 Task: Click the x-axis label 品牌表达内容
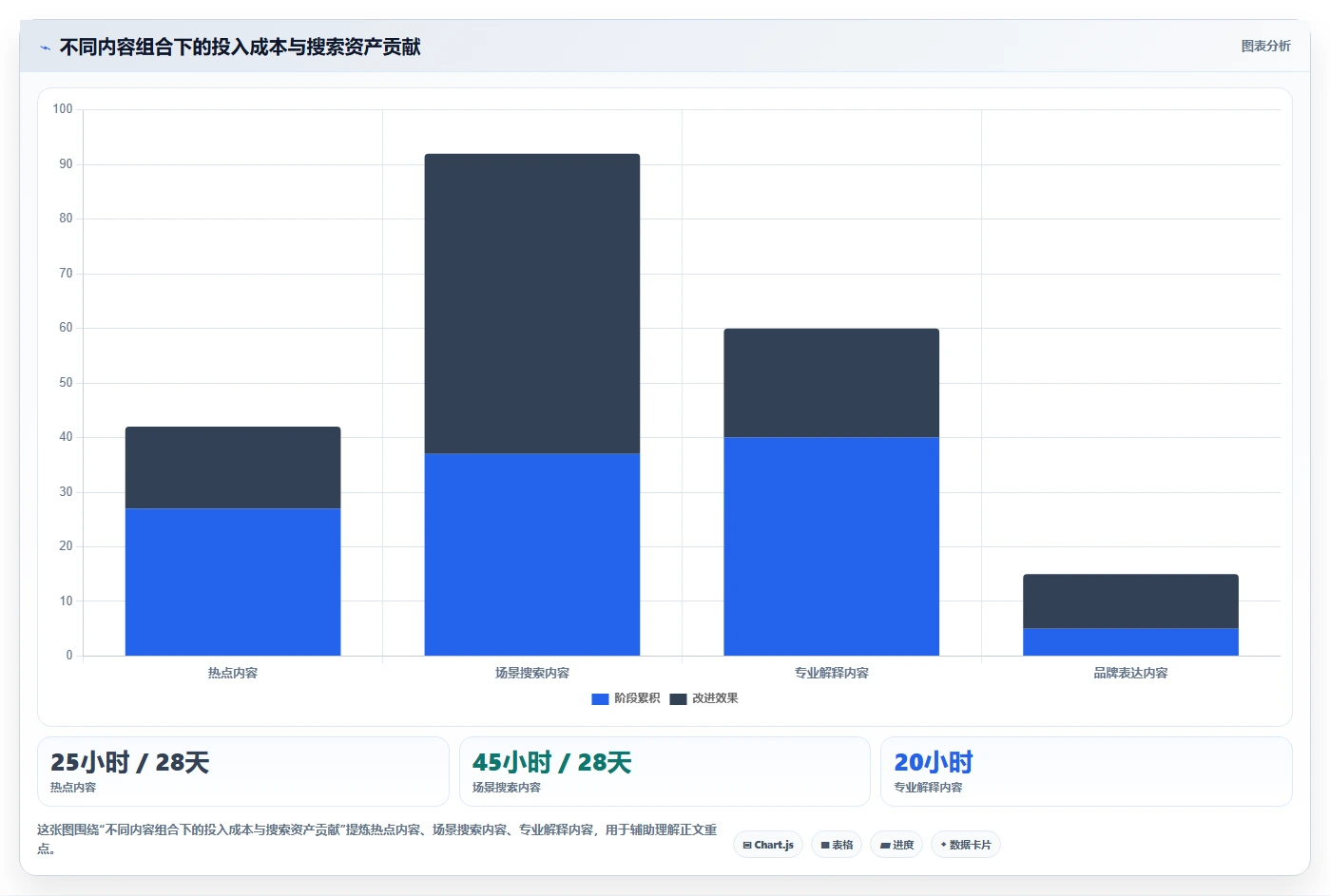tap(1130, 673)
